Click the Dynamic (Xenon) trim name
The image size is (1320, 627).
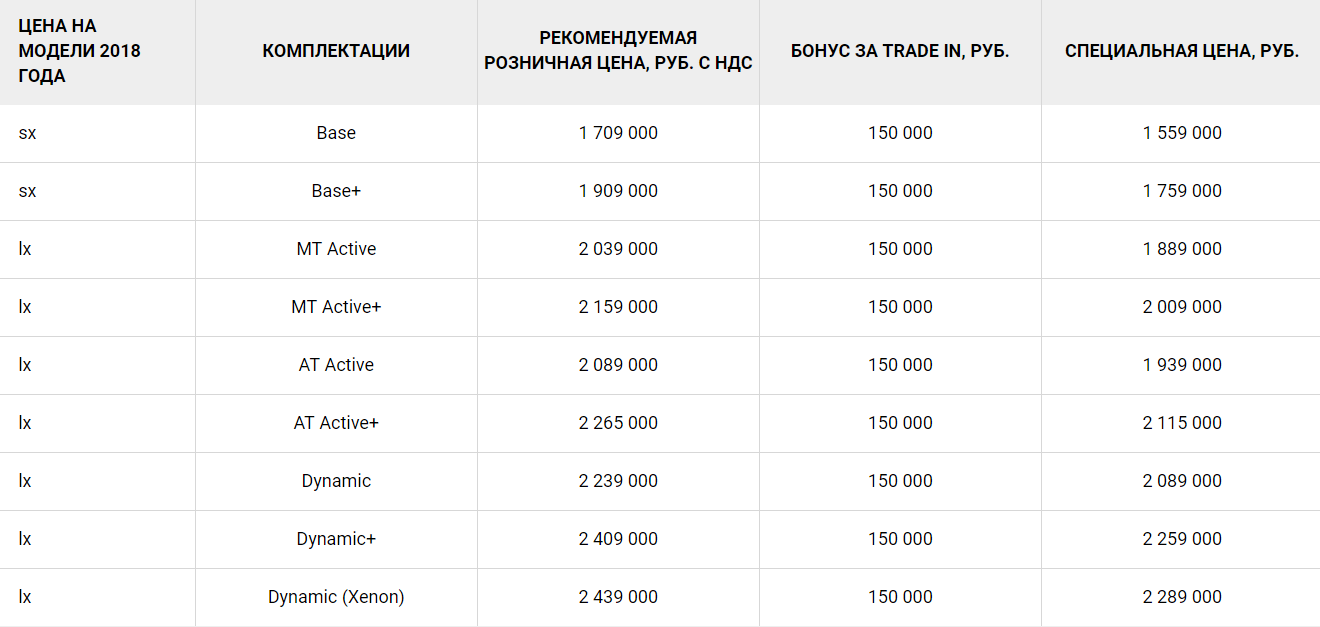tap(336, 597)
